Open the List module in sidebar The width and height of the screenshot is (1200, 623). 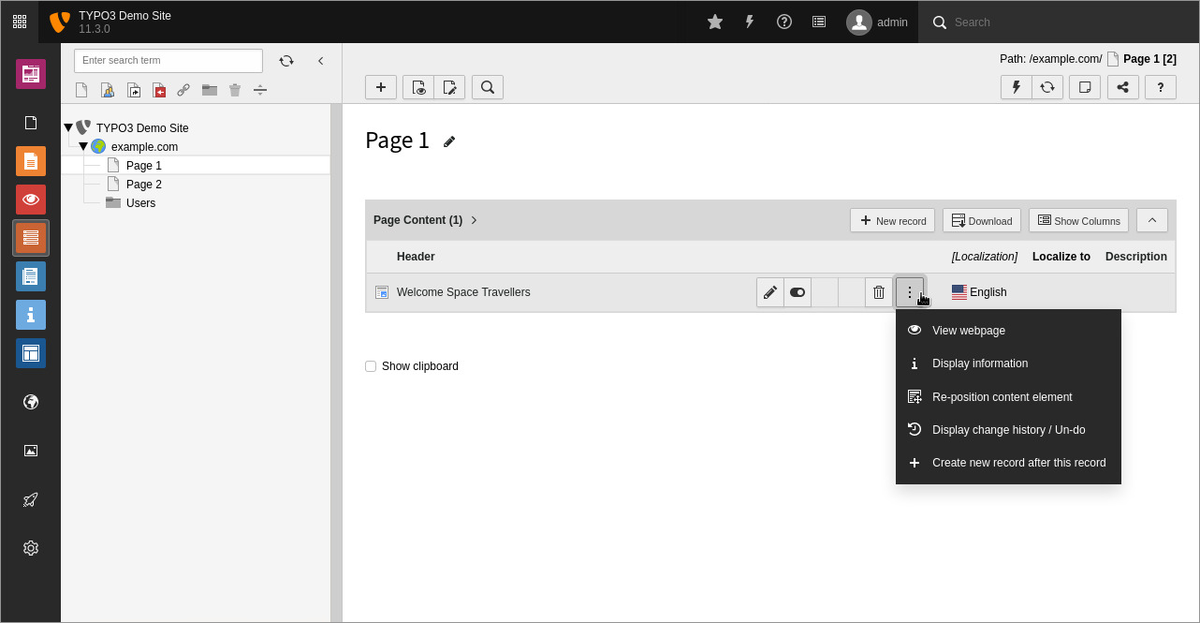point(31,238)
